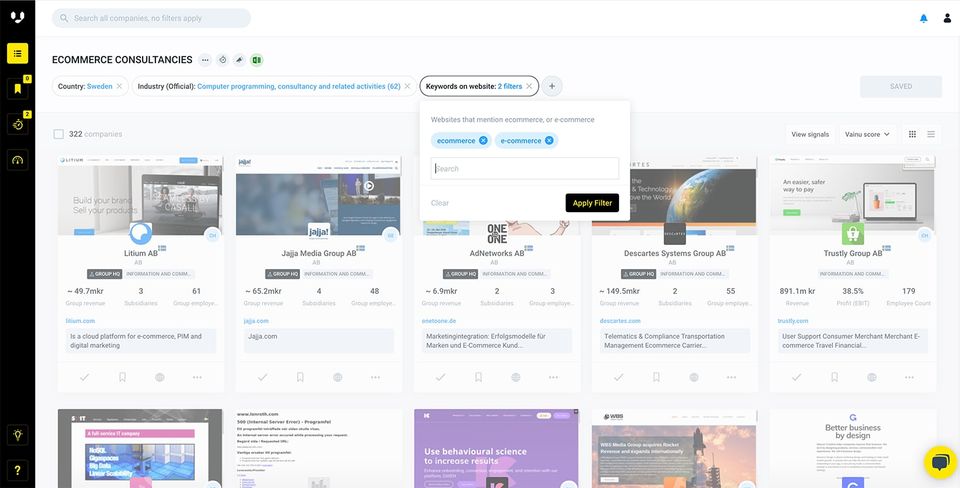Click the stopwatch icon beside list title
960x488 pixels.
point(223,60)
